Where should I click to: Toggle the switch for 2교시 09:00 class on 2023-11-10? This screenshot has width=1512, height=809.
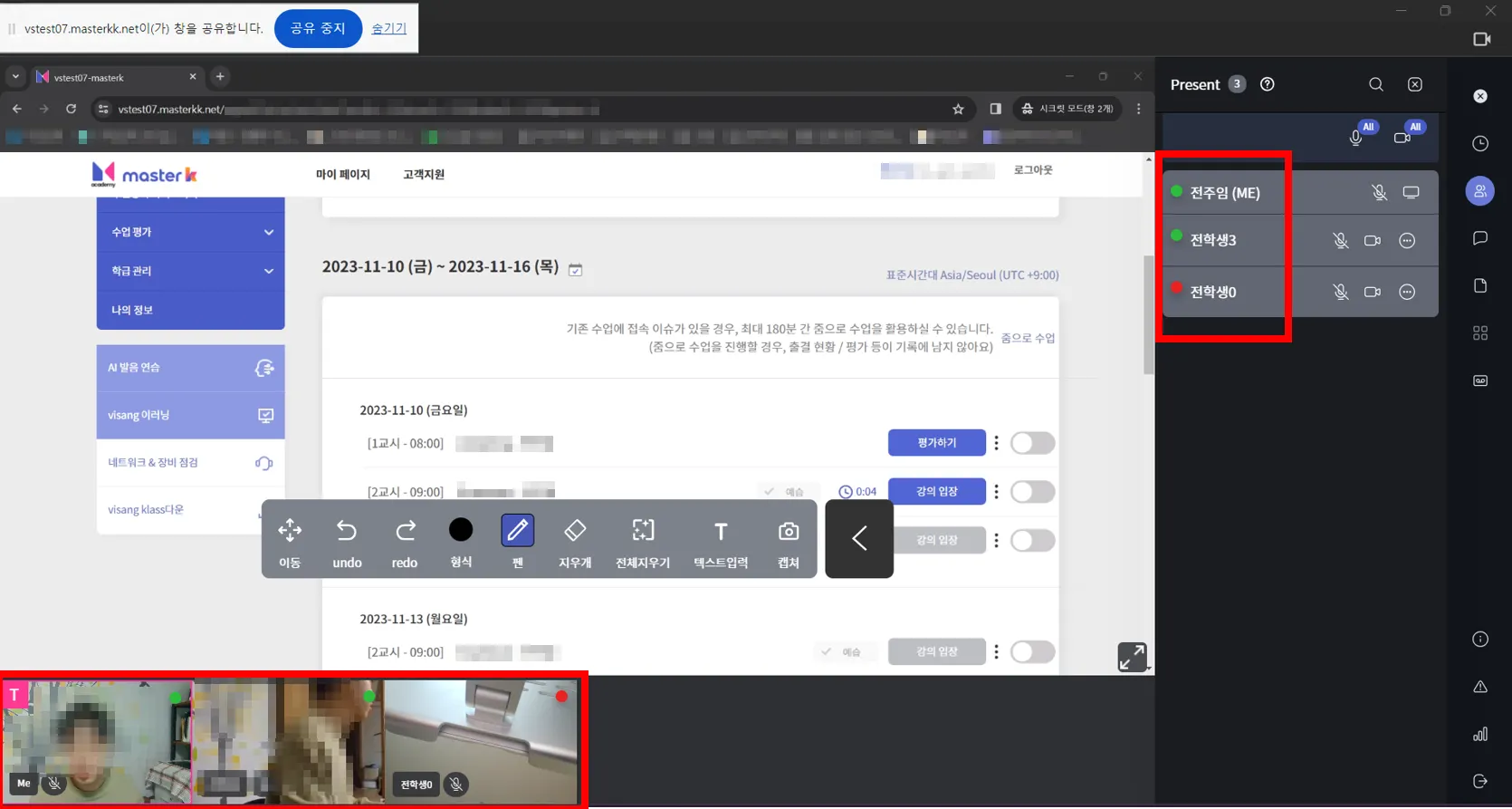click(x=1032, y=492)
